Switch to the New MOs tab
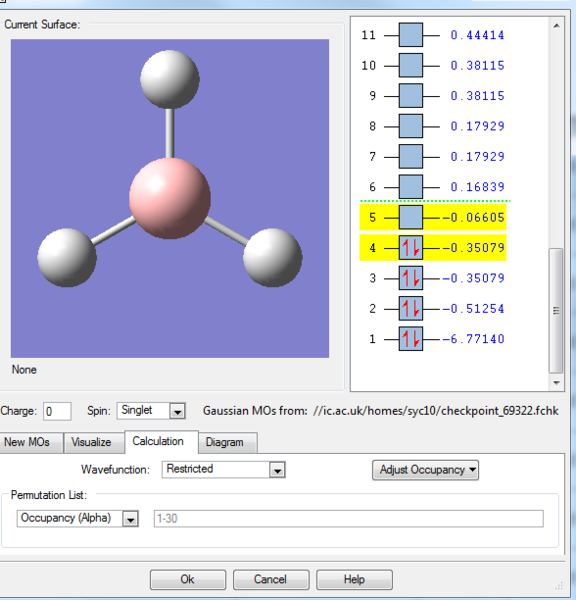 [x=31, y=442]
